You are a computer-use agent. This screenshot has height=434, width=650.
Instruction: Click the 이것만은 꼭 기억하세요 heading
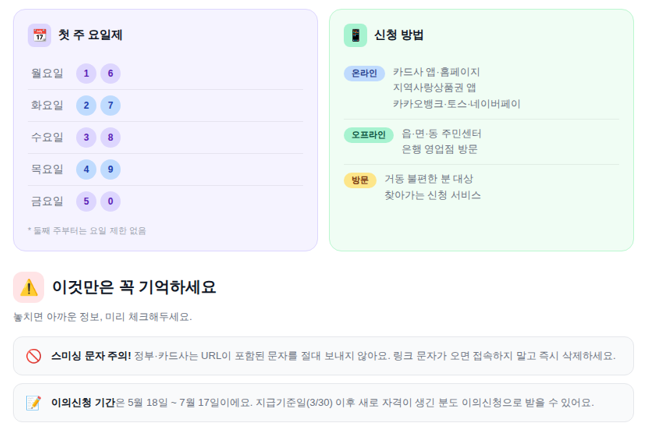click(133, 287)
